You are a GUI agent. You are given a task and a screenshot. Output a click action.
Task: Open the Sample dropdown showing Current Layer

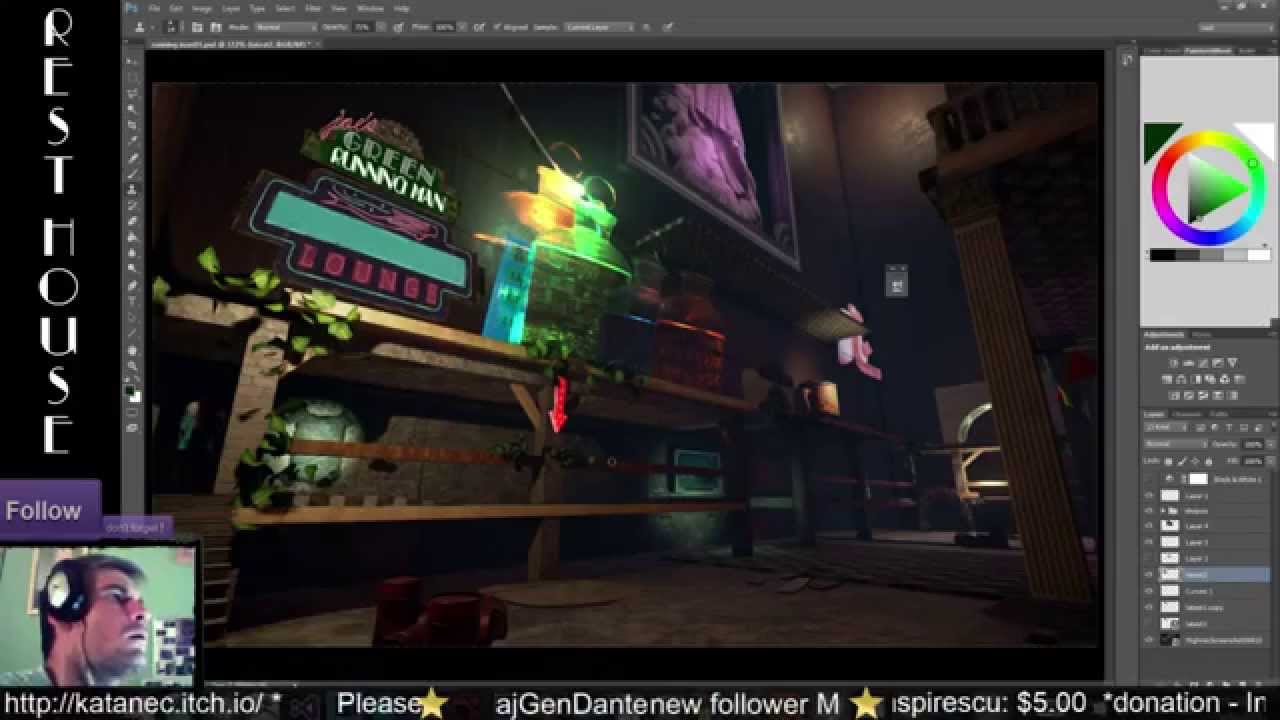[x=599, y=27]
